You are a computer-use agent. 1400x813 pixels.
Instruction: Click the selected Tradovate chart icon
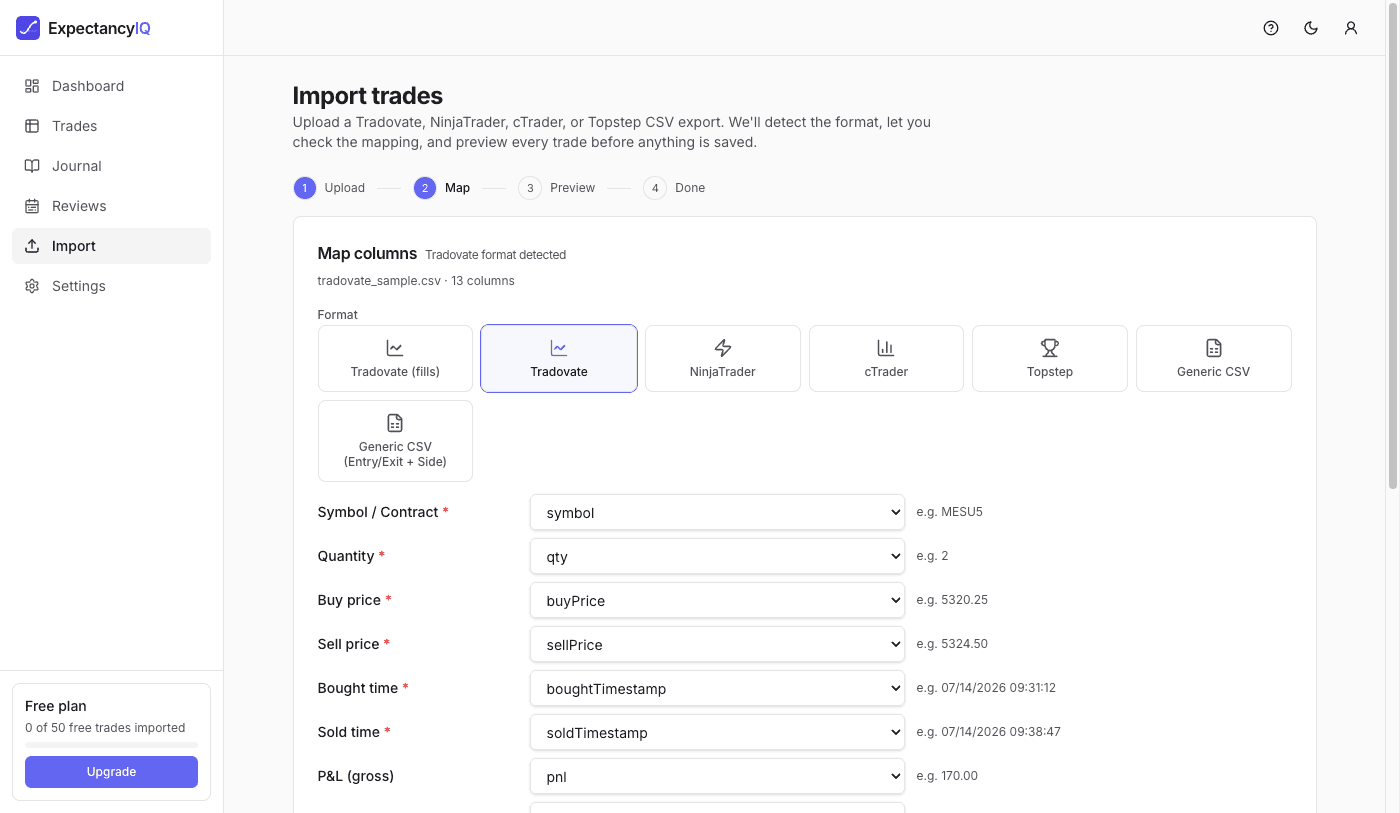[x=559, y=348]
